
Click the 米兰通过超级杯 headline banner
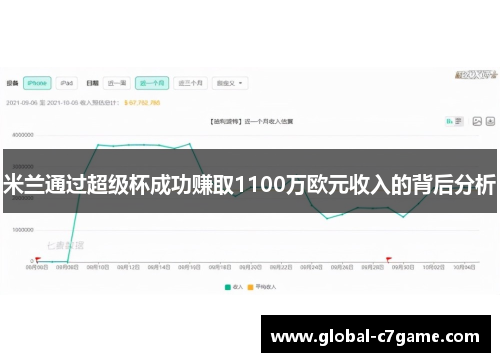250,181
